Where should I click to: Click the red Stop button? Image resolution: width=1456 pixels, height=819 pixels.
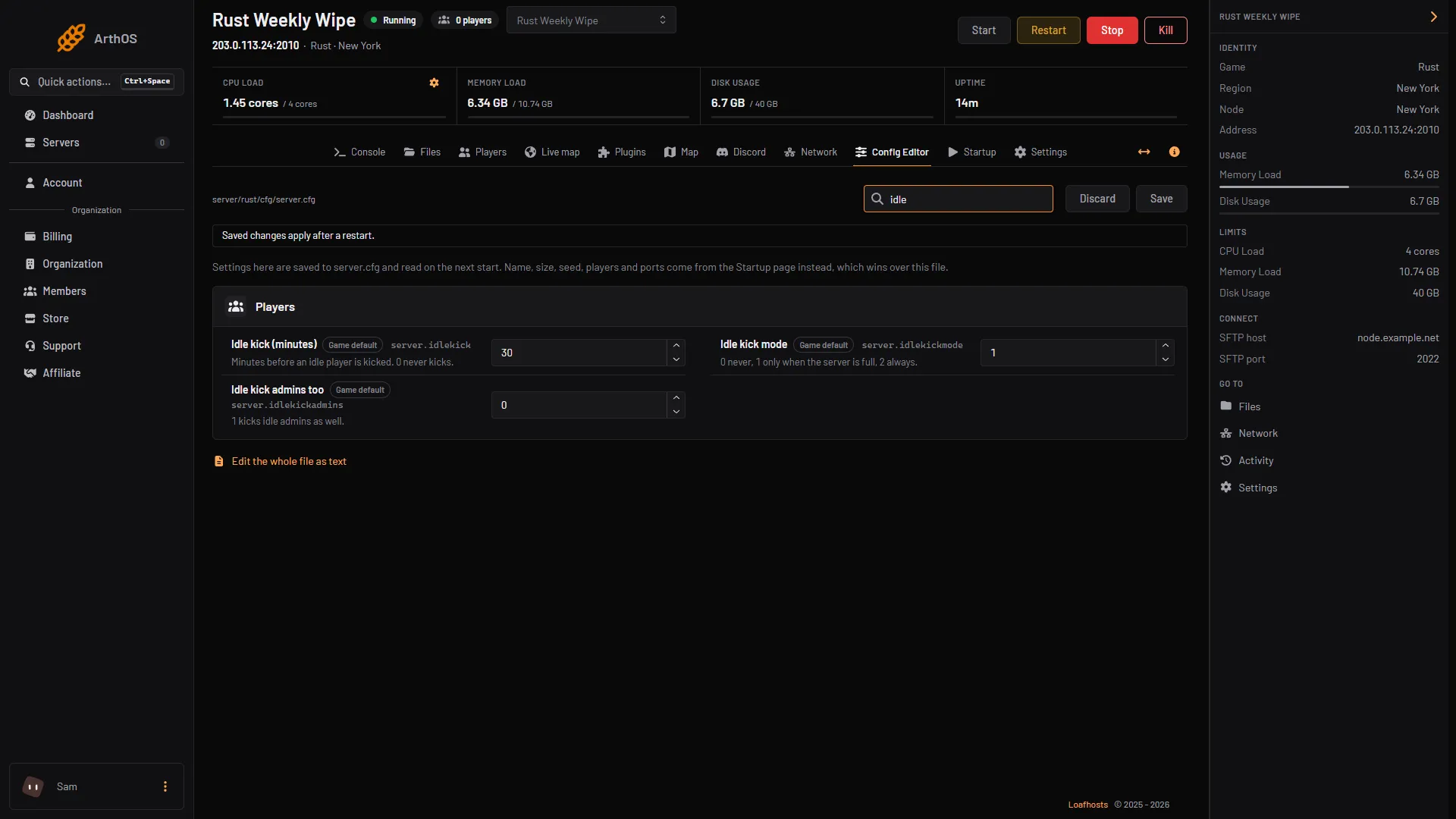click(1112, 30)
